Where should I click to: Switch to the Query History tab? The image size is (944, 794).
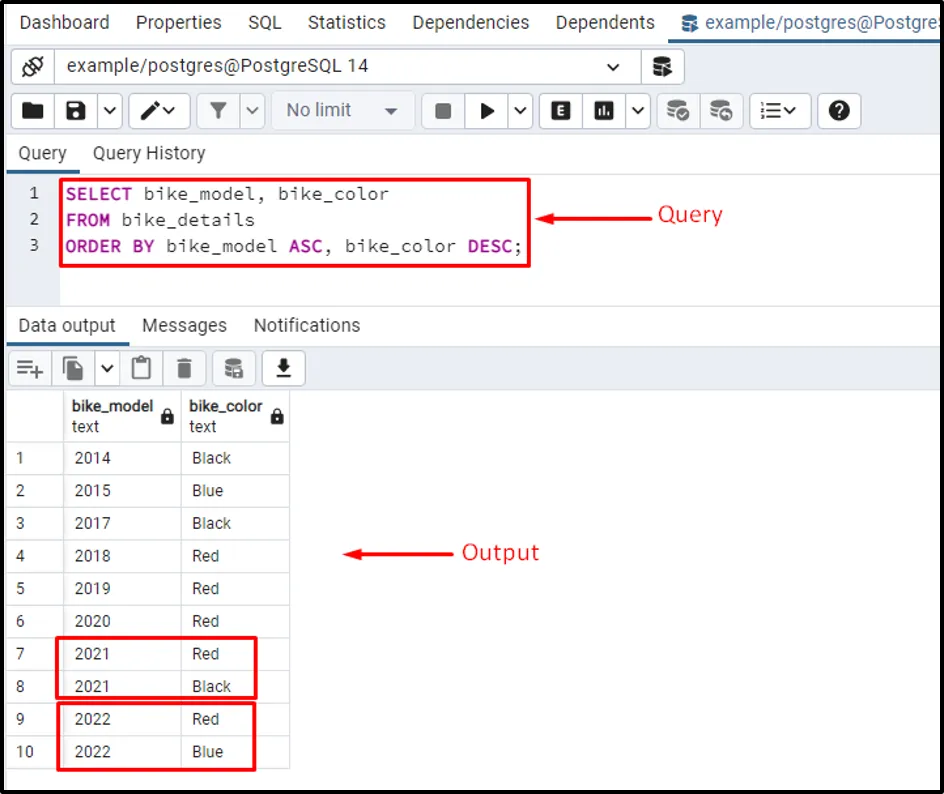(x=149, y=153)
